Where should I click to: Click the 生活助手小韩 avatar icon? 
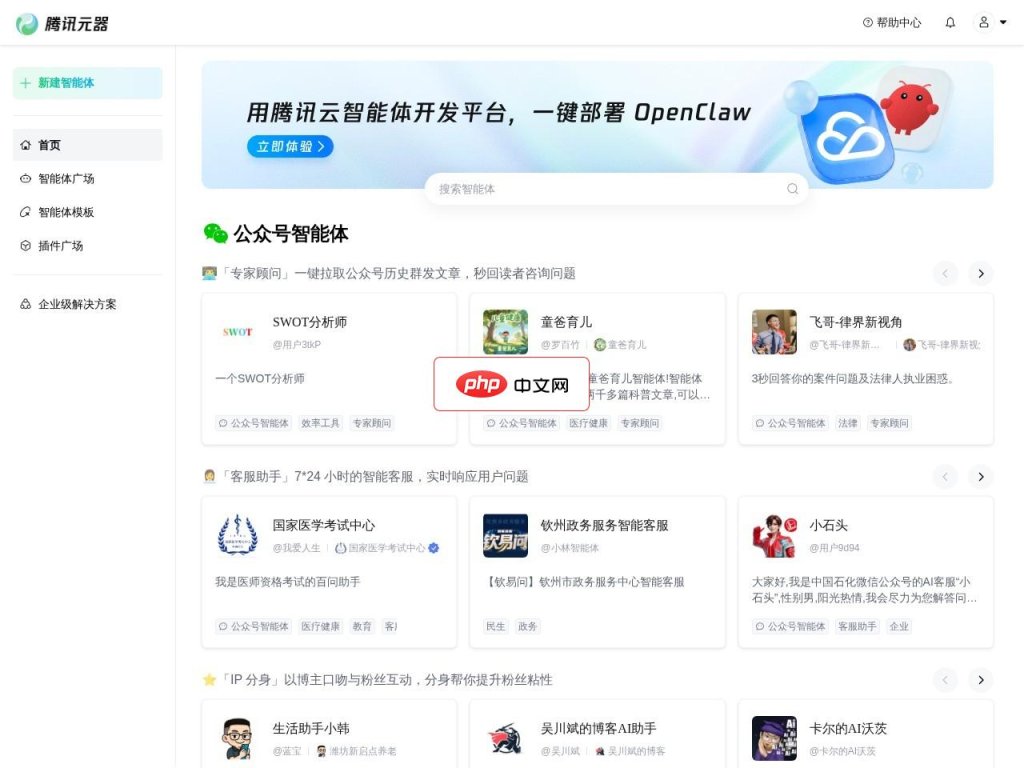pos(238,738)
